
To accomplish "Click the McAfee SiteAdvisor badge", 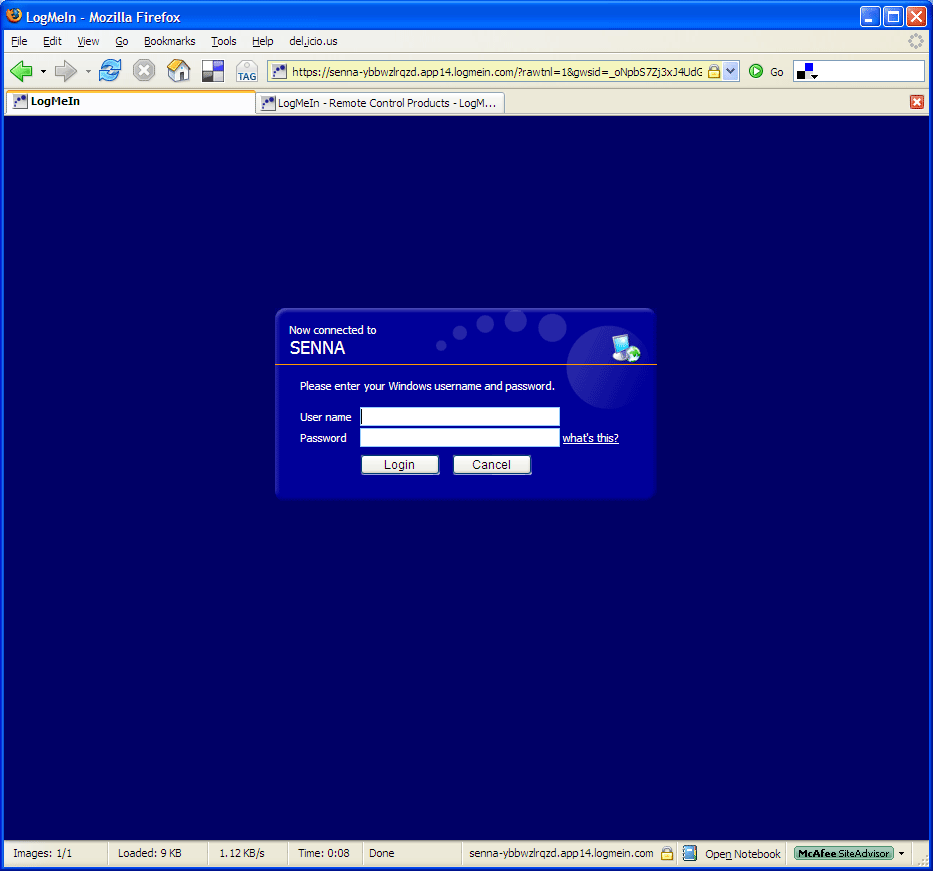I will pyautogui.click(x=844, y=853).
